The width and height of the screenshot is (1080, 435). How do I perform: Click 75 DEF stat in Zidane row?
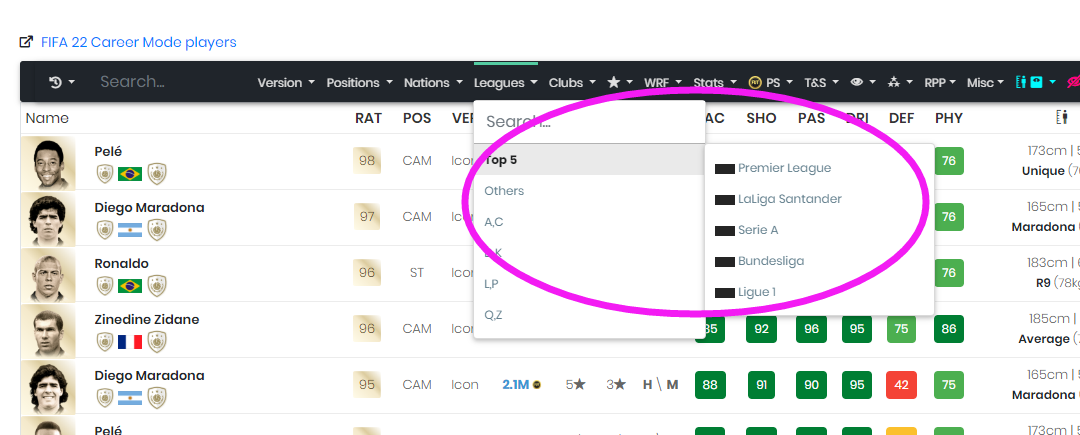click(x=901, y=329)
